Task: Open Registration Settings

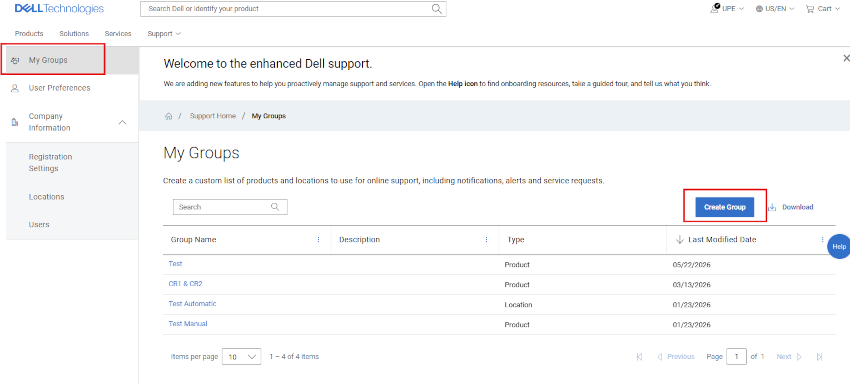Action: (50, 163)
